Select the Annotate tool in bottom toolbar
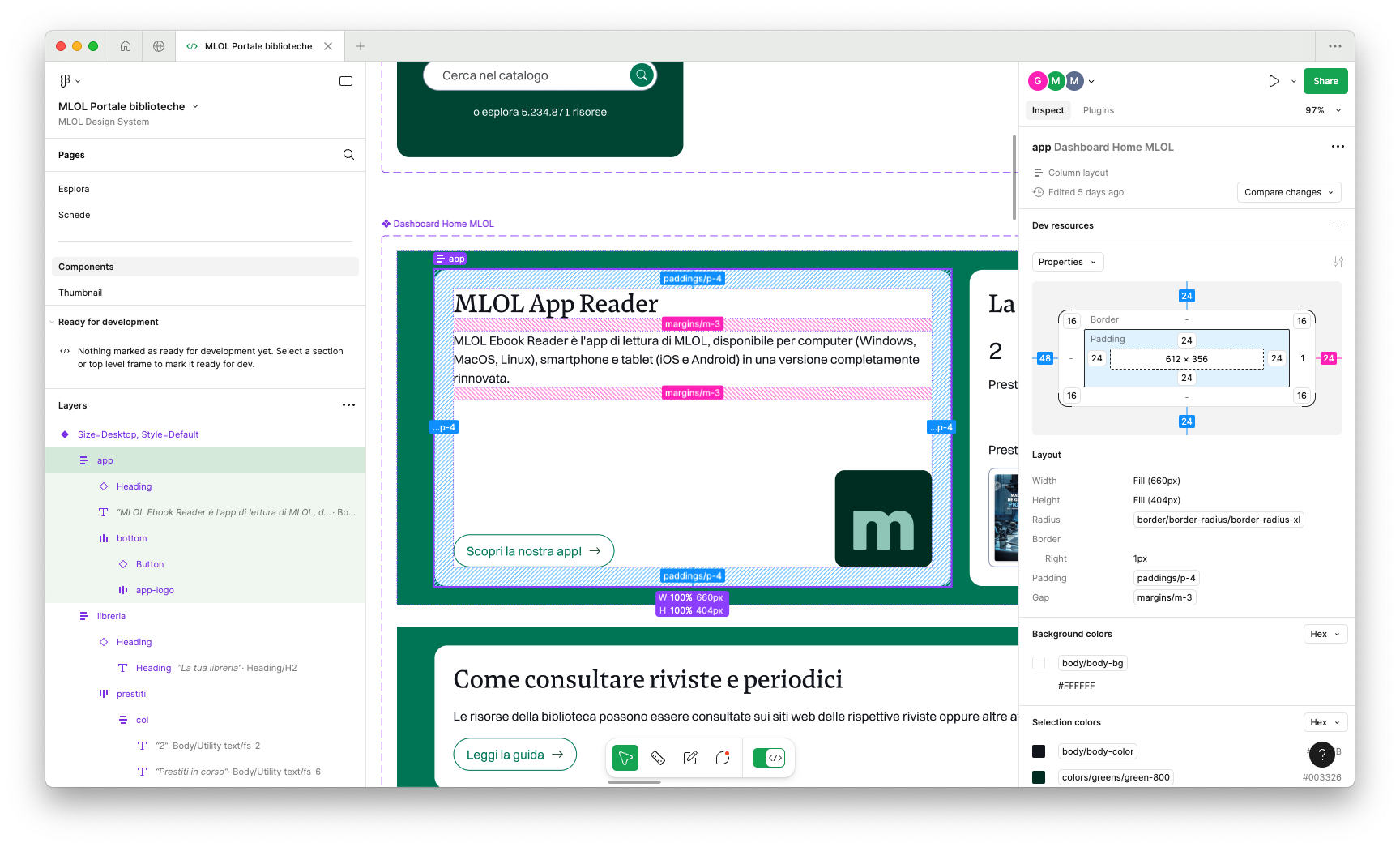This screenshot has height=847, width=1400. pos(690,758)
